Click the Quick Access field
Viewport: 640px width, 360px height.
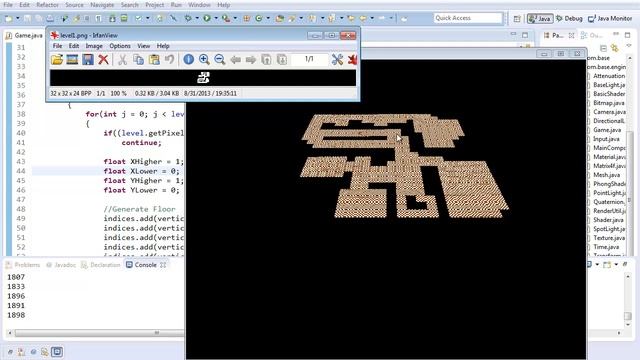tap(468, 18)
